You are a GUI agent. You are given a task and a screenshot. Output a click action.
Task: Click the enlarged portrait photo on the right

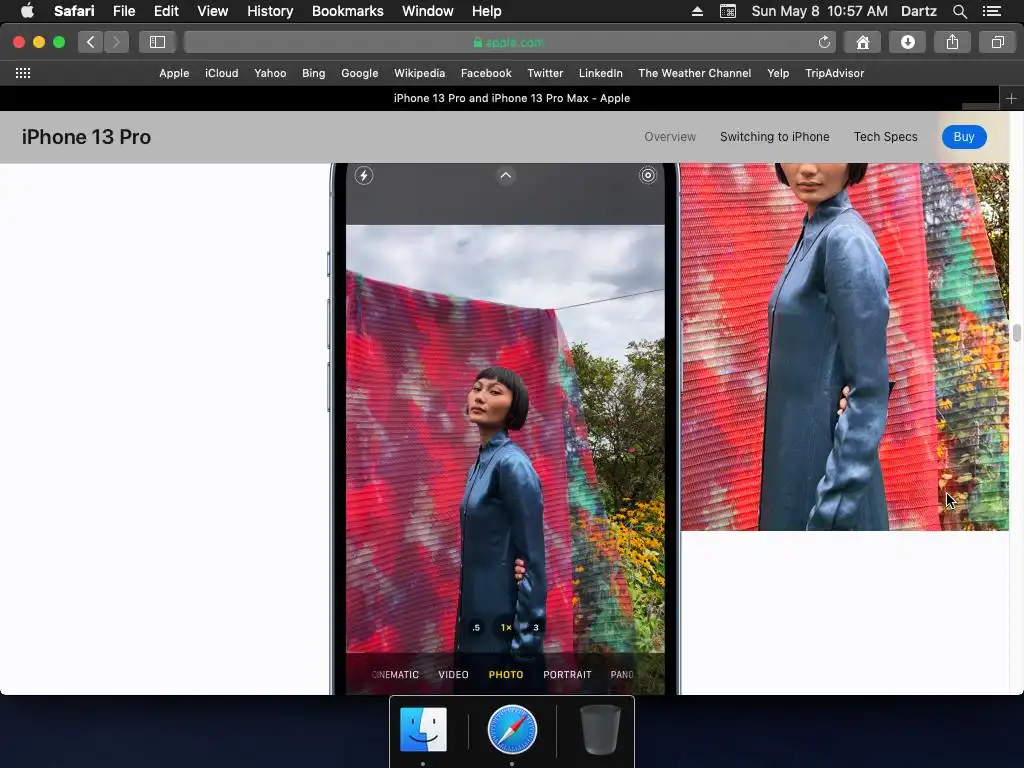coord(844,346)
